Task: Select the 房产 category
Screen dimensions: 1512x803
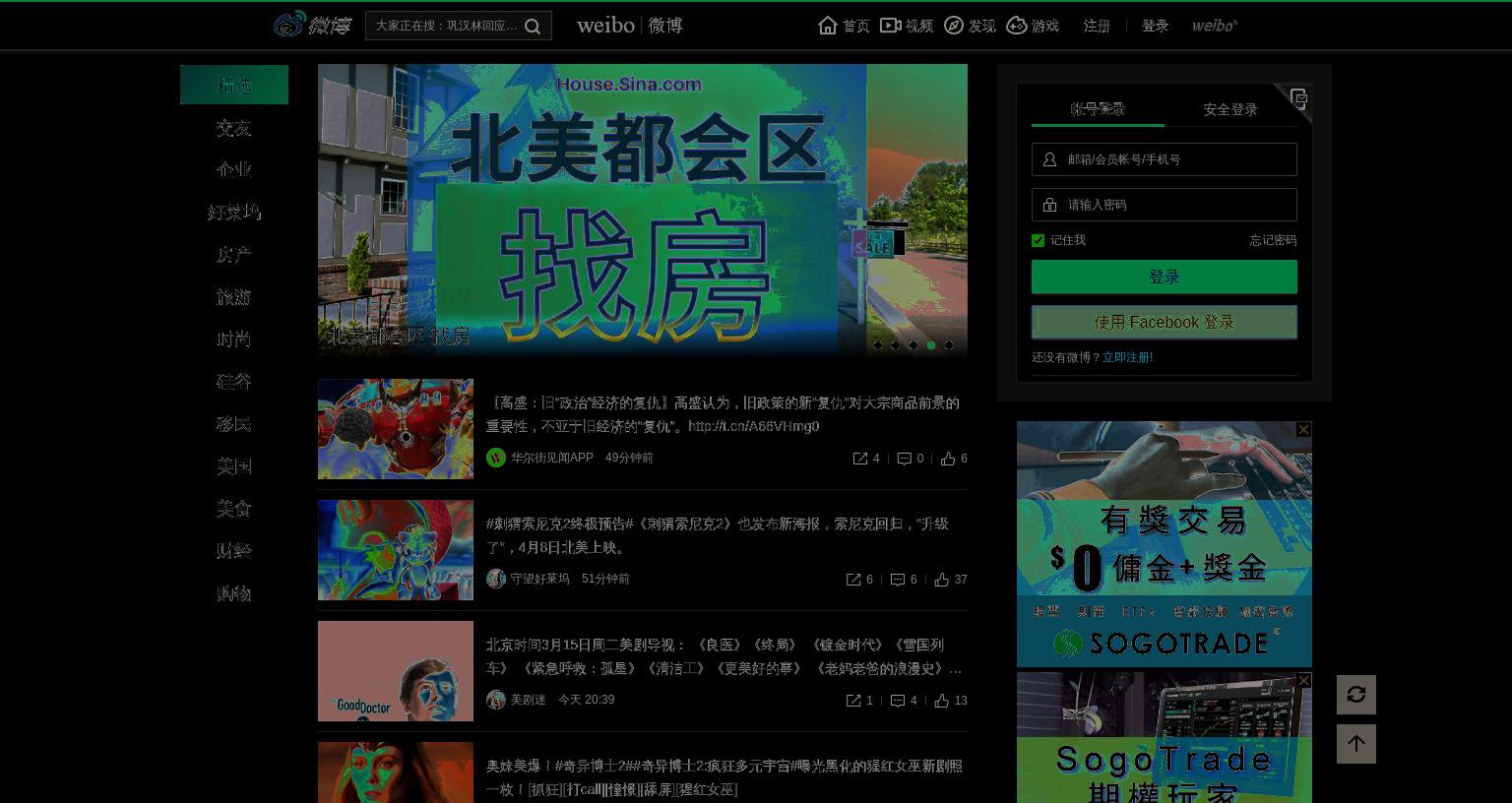Action: tap(234, 254)
